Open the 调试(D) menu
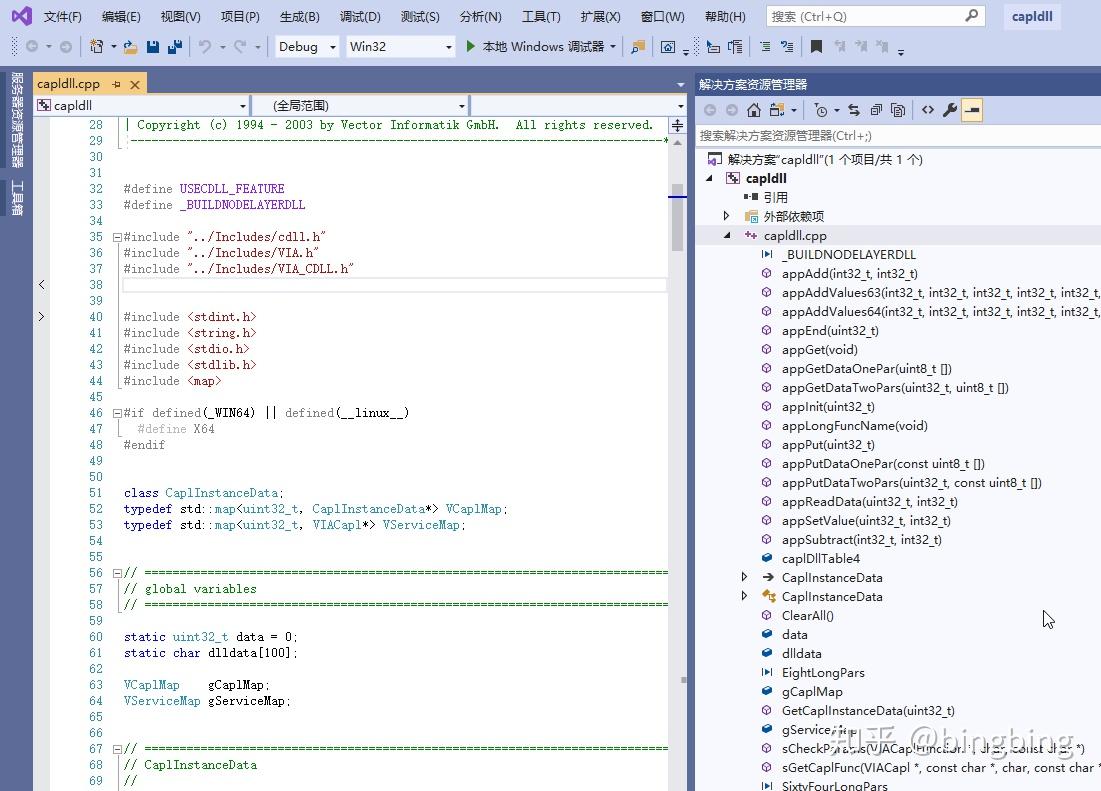This screenshot has width=1101, height=791. tap(360, 16)
